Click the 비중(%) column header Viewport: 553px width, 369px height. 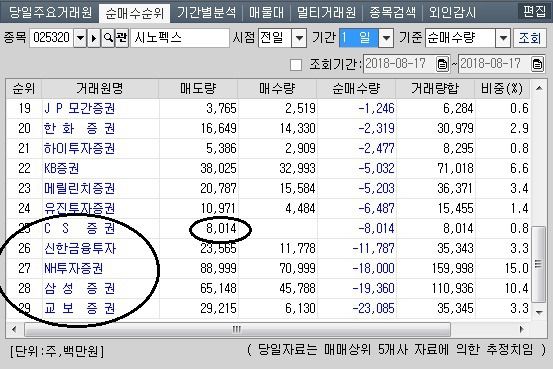[x=502, y=89]
